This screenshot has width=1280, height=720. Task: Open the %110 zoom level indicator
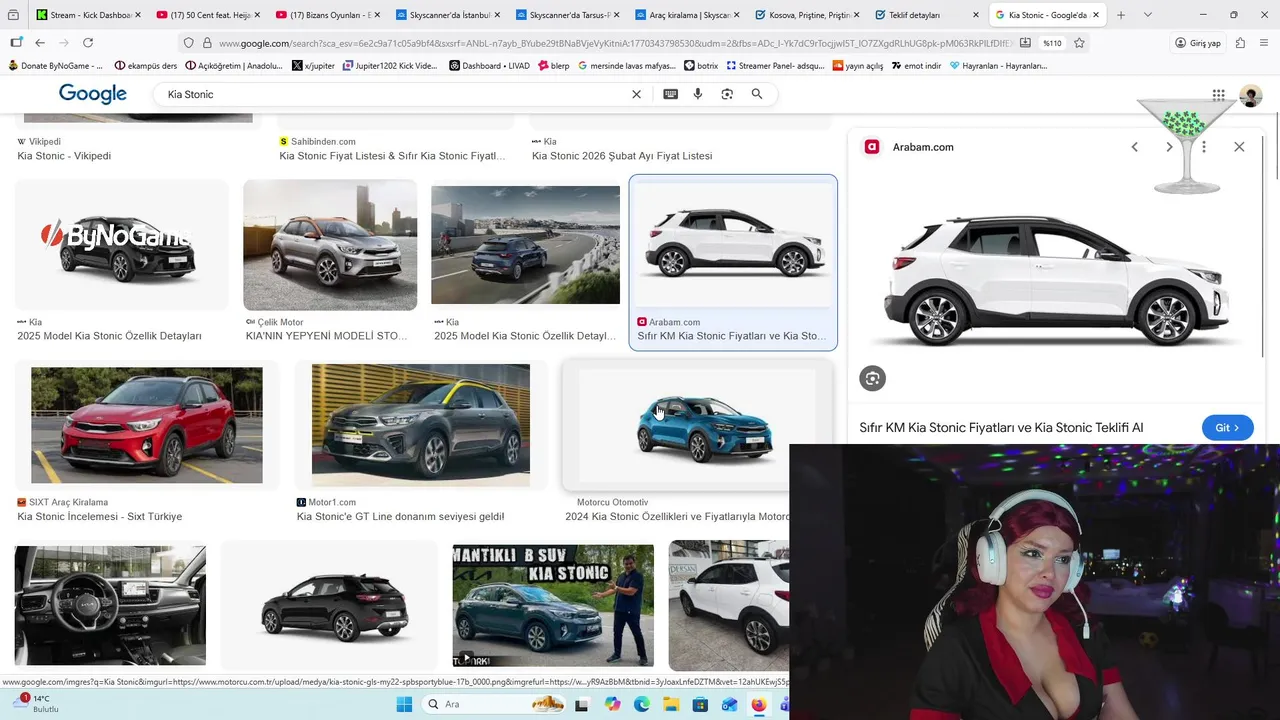[x=1052, y=43]
